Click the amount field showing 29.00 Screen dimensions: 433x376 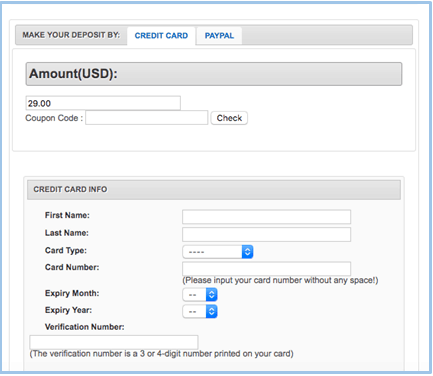tap(103, 103)
